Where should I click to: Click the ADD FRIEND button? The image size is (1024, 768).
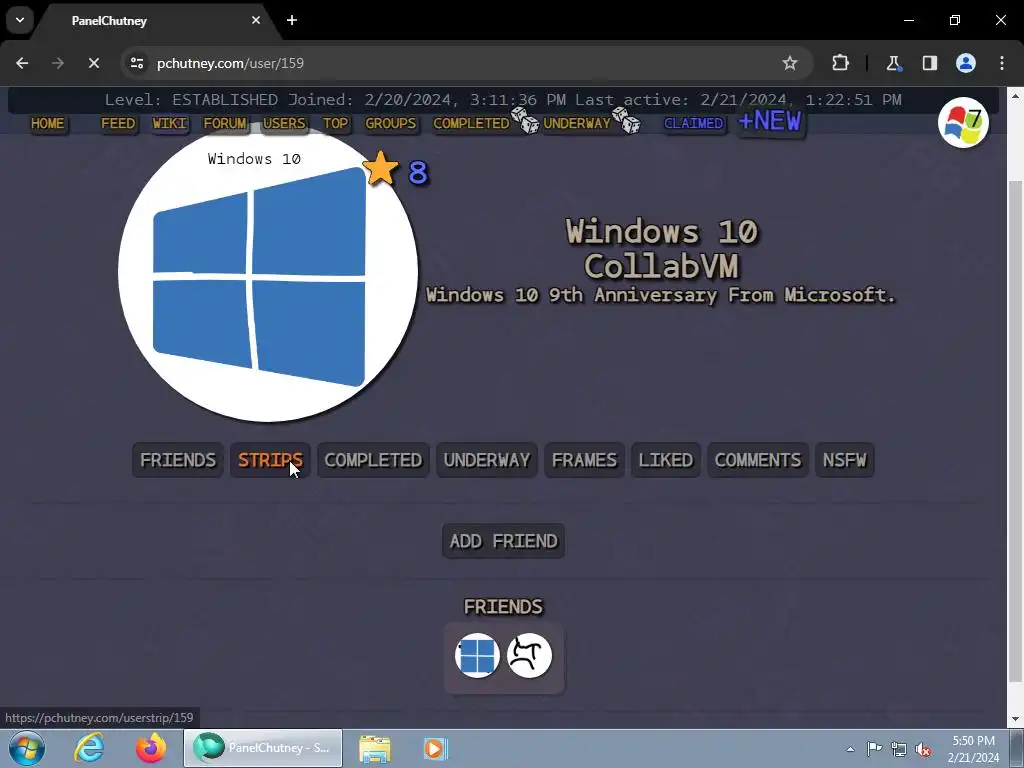504,541
